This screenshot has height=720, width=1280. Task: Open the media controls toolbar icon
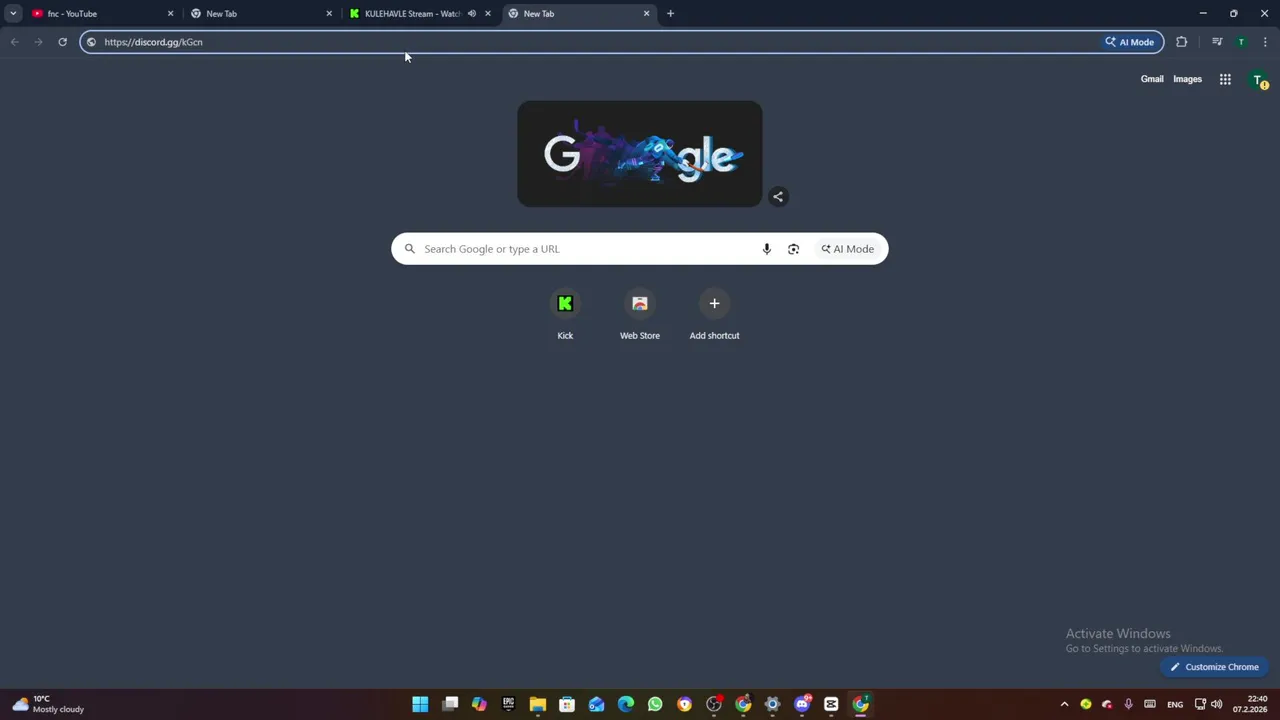coord(1217,42)
